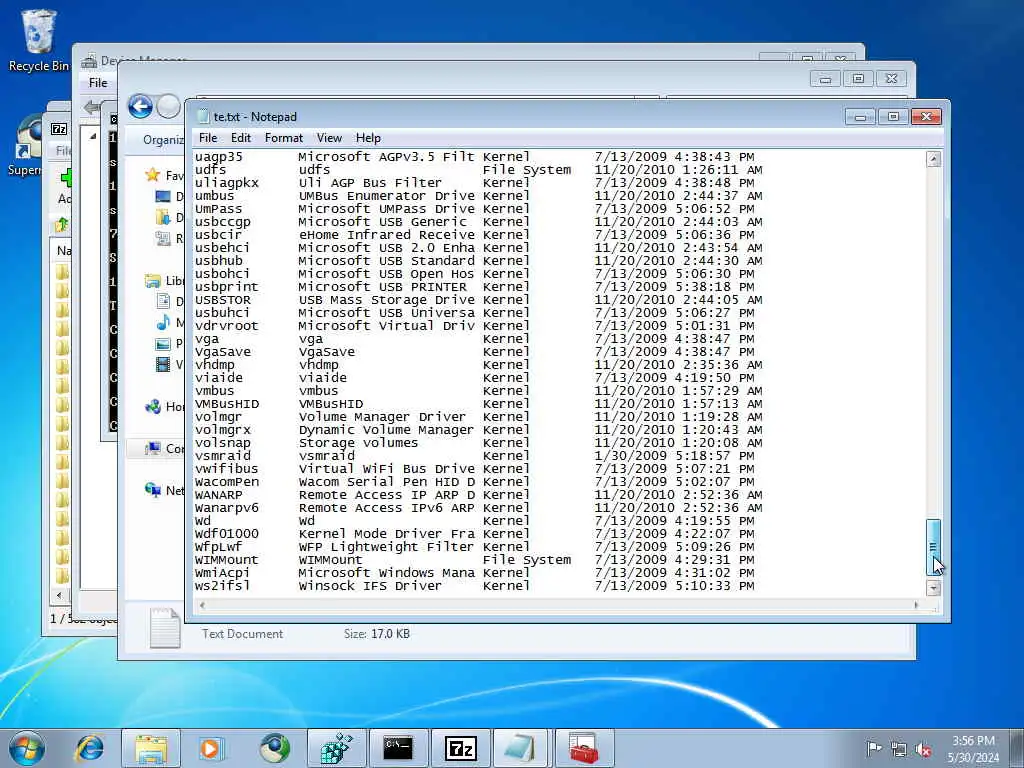Click the Homegroup icon in Explorer sidebar
The image size is (1024, 768).
[153, 407]
